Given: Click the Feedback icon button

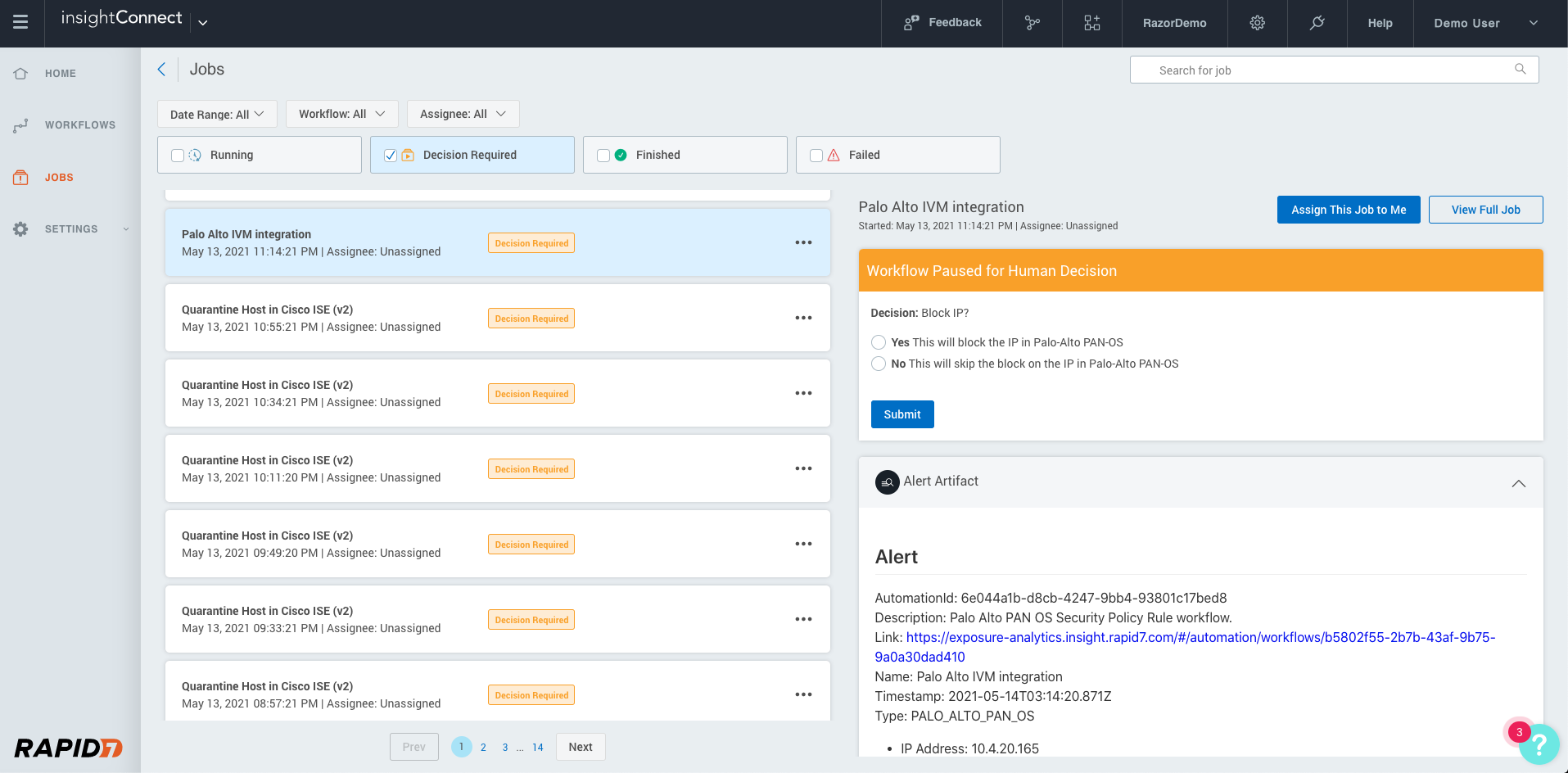Looking at the screenshot, I should 911,23.
